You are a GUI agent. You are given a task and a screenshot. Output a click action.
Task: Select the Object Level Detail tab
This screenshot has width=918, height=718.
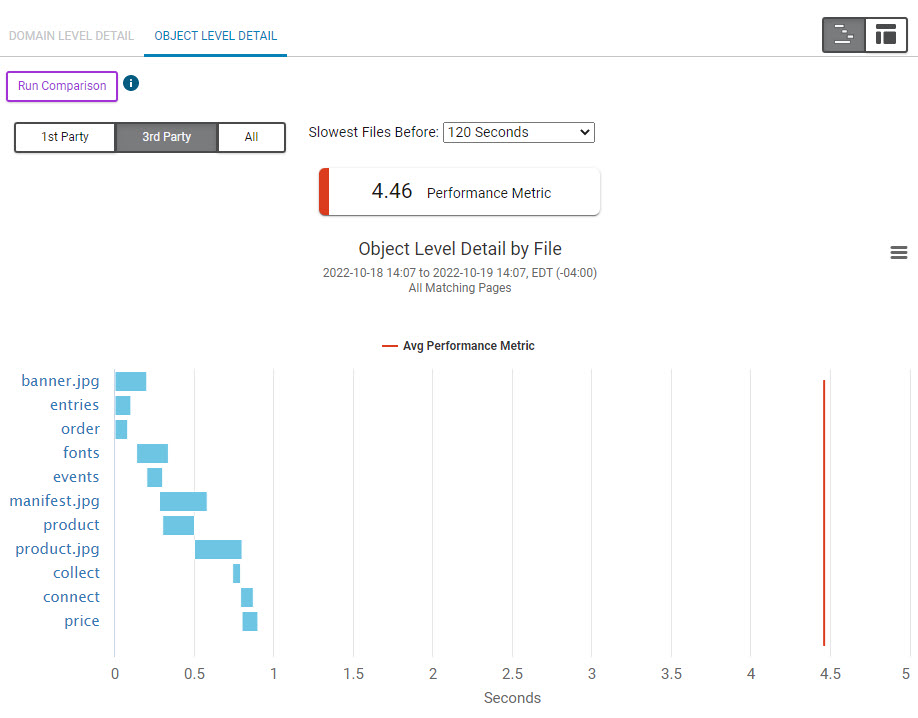pos(215,35)
